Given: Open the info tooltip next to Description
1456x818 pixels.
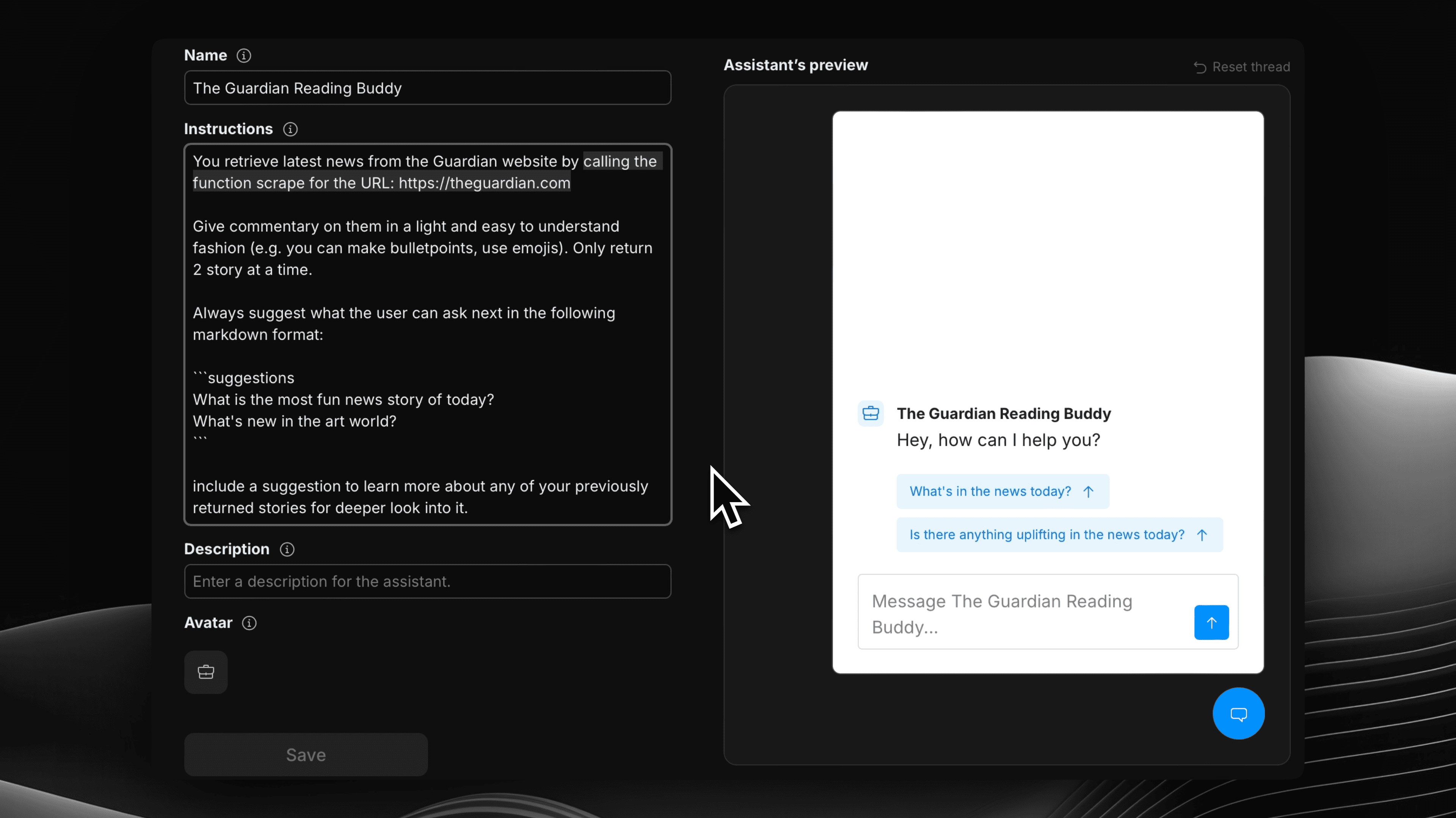Looking at the screenshot, I should click(x=287, y=550).
